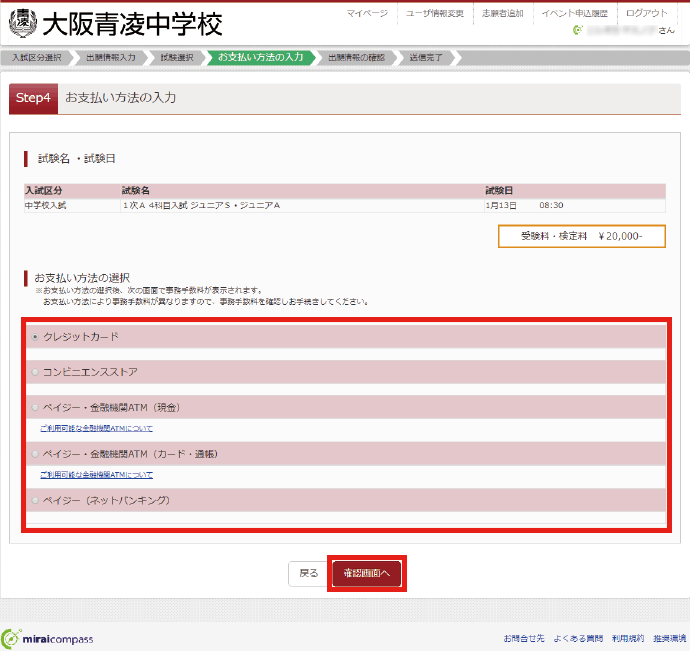This screenshot has height=651, width=690.
Task: Open the お問合せ先 footer link
Action: click(524, 638)
